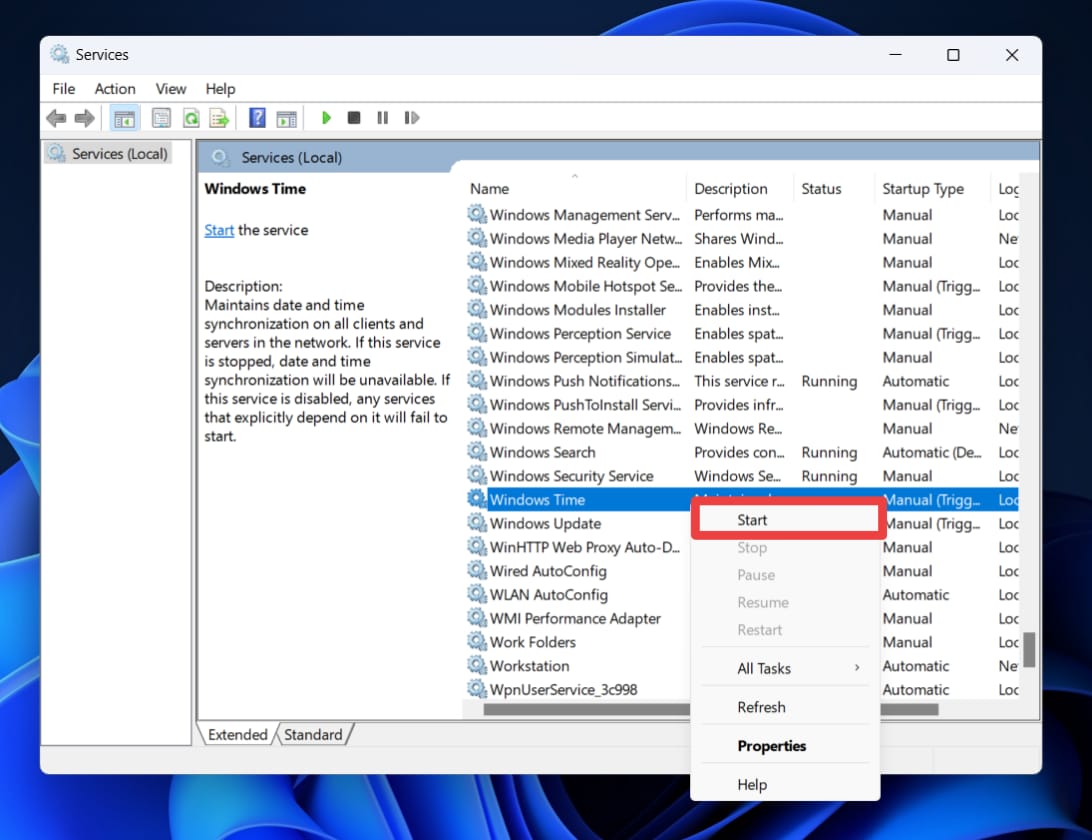Select Properties in the context menu

point(771,746)
